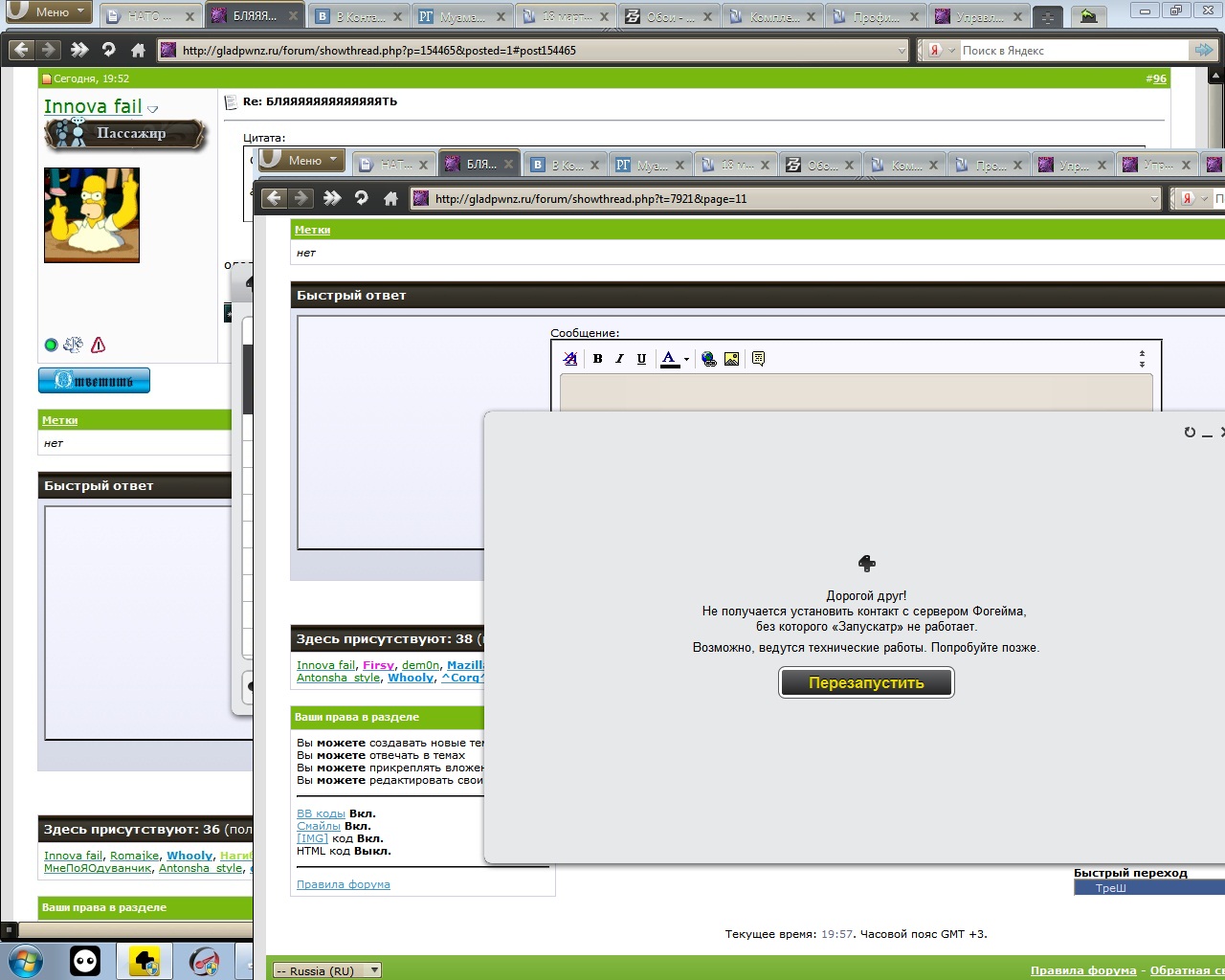The height and width of the screenshot is (980, 1225).
Task: Open the Меню button in topmost window
Action: pyautogui.click(x=49, y=12)
